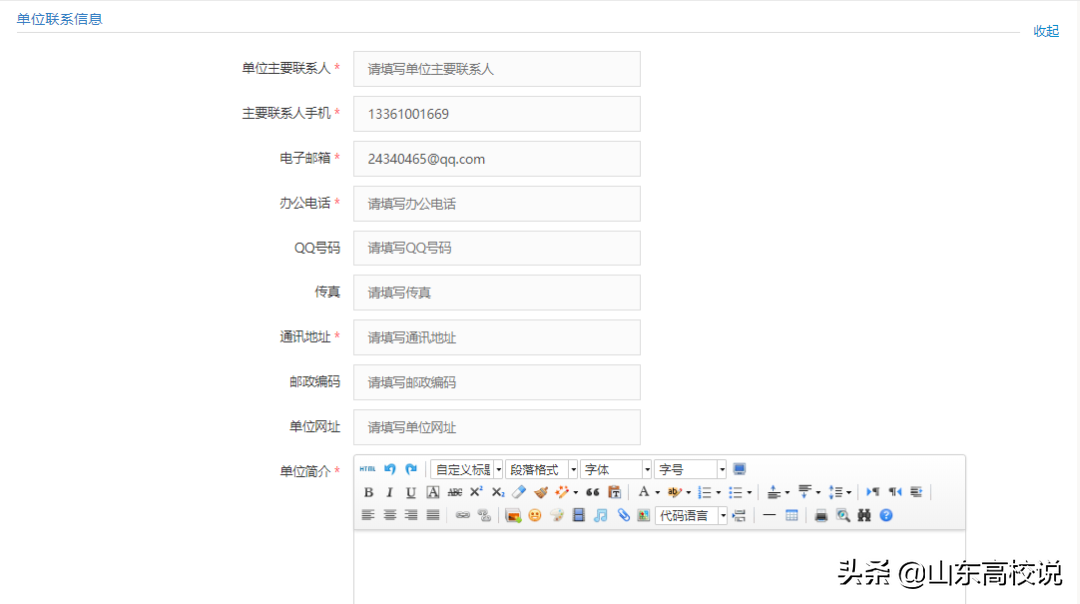
Task: Collapse the section using the 收起 link
Action: pyautogui.click(x=1046, y=31)
